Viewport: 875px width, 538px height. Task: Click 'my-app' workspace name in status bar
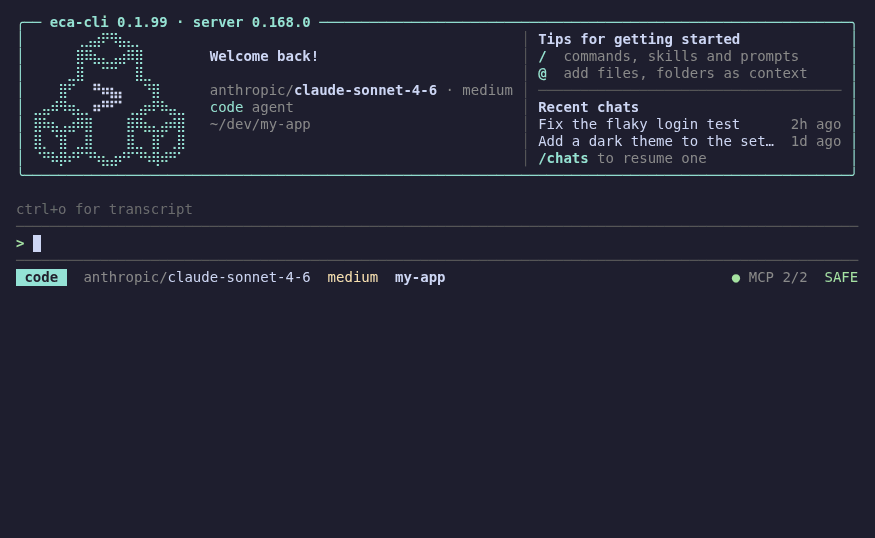pos(420,278)
